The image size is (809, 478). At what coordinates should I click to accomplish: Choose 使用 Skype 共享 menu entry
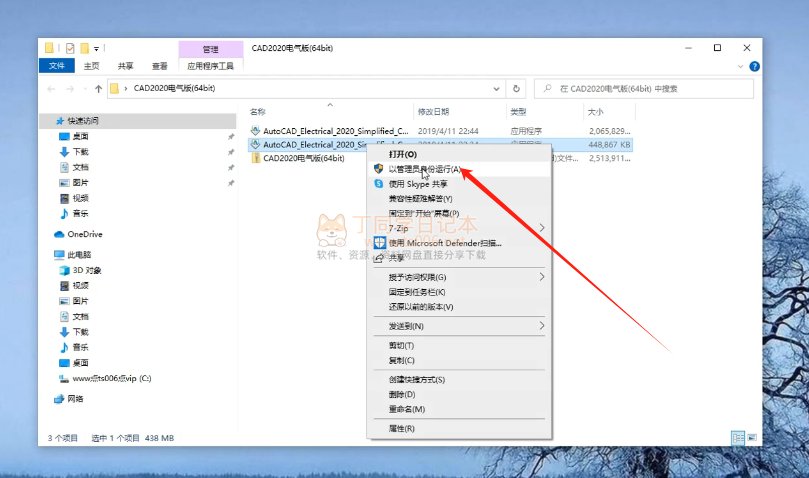(459, 184)
